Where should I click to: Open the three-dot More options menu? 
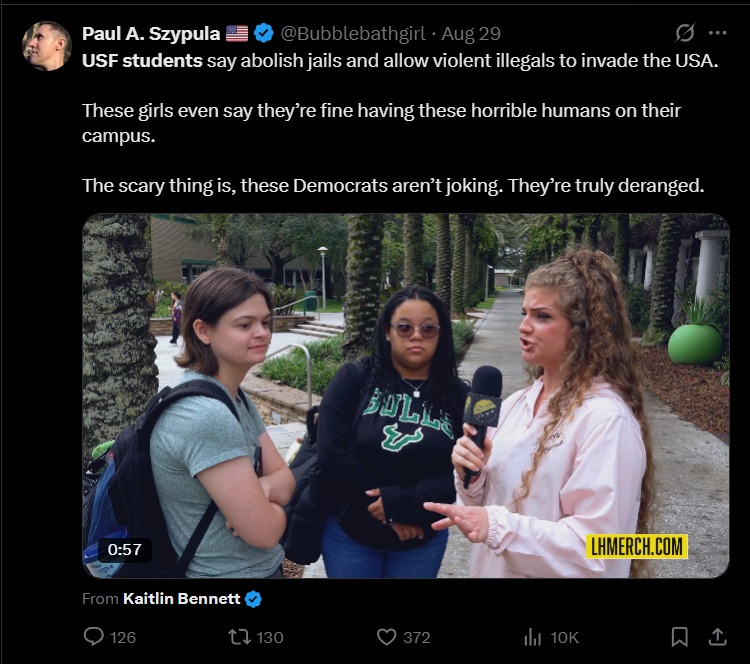pyautogui.click(x=717, y=33)
